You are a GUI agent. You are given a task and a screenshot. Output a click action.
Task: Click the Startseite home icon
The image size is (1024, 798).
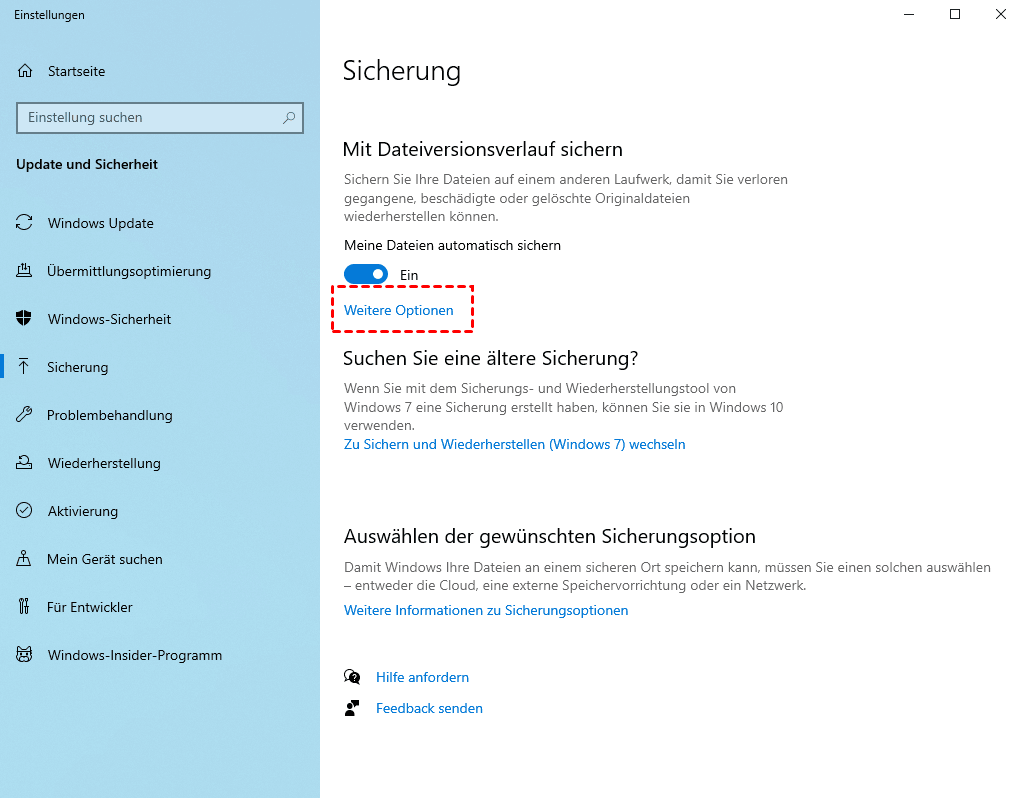tap(26, 71)
